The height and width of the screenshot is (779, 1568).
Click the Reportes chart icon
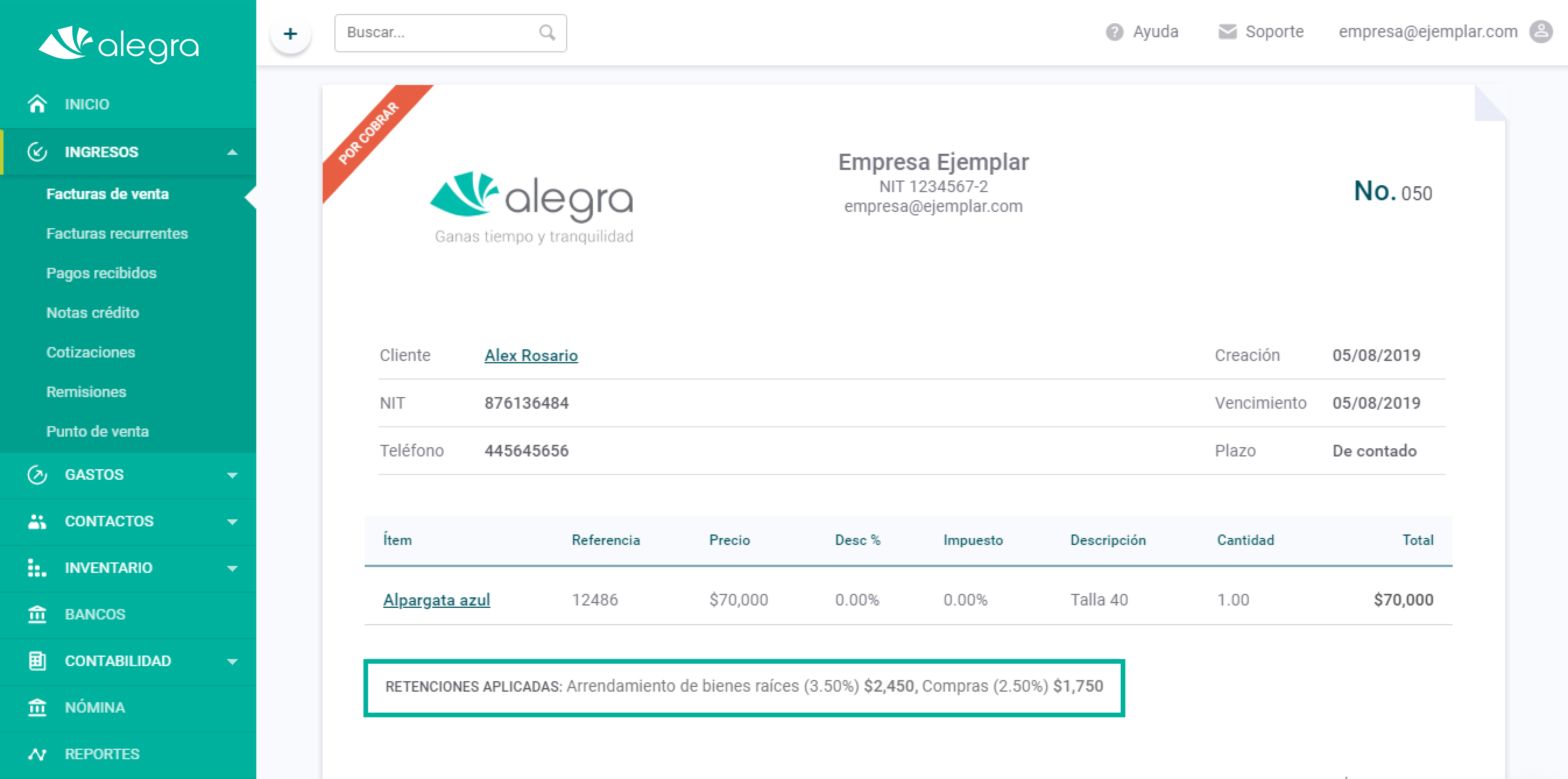click(x=37, y=753)
